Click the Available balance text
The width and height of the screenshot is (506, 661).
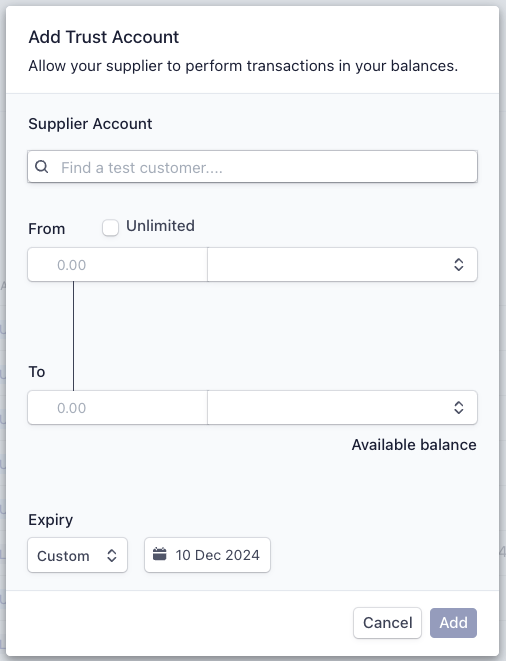click(414, 445)
